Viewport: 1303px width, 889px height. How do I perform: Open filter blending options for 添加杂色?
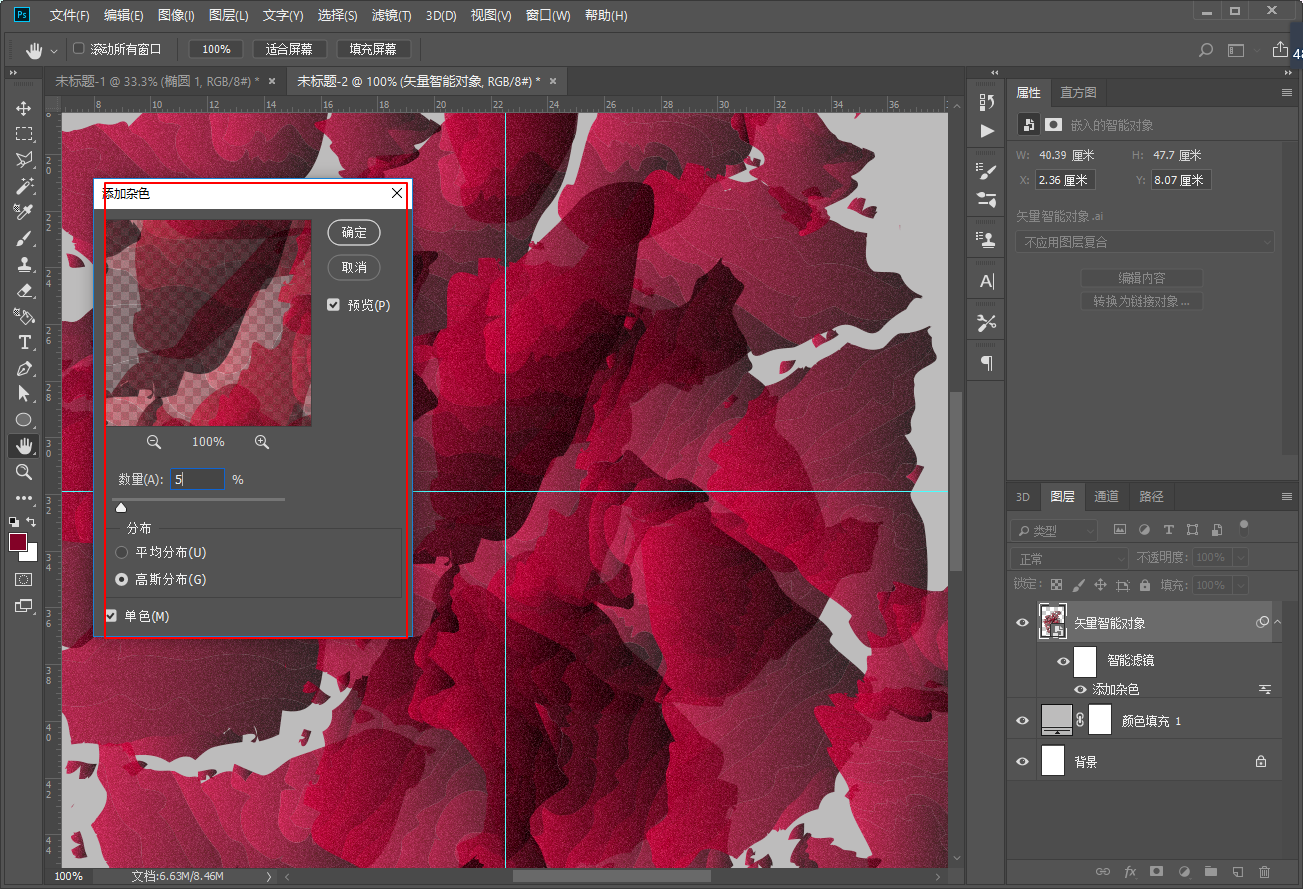[1264, 689]
